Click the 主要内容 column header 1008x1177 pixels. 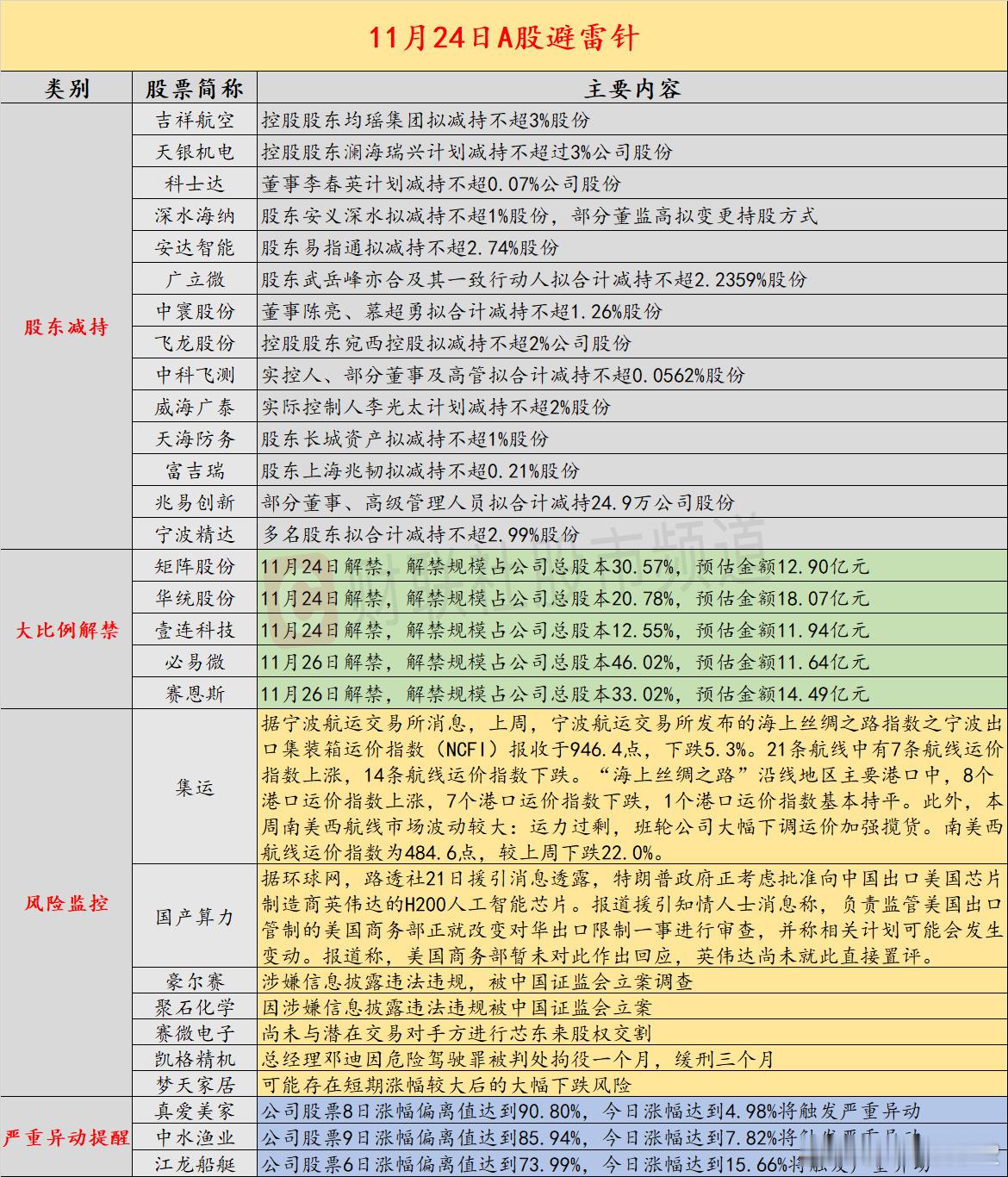point(632,86)
